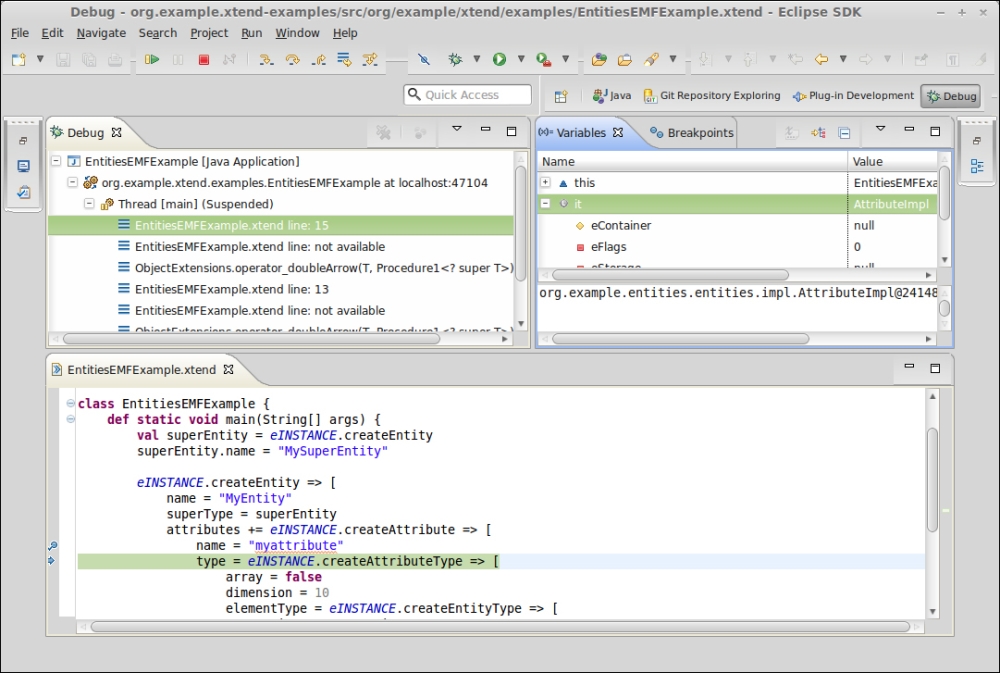Image resolution: width=1000 pixels, height=673 pixels.
Task: Open the Navigate menu
Action: tap(103, 33)
